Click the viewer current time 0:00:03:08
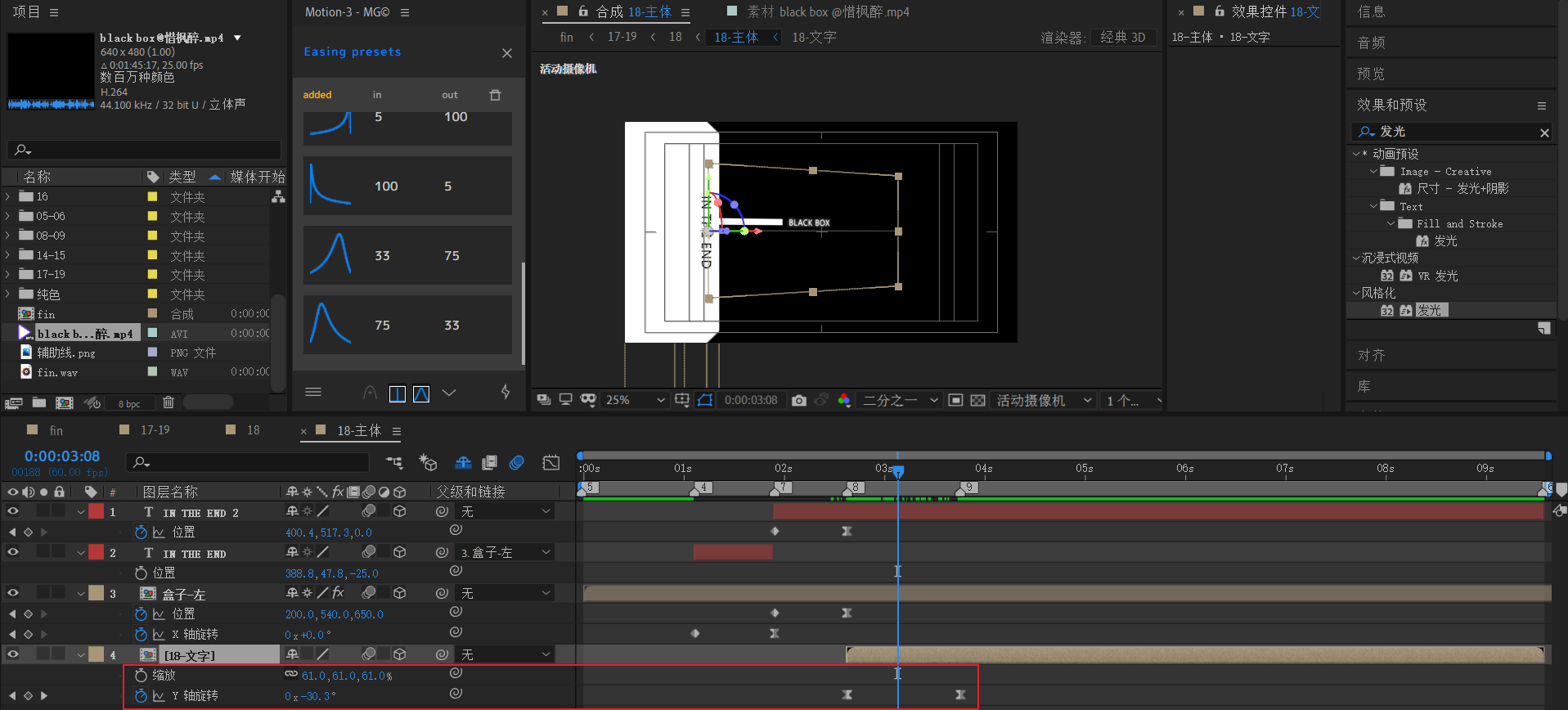 click(x=751, y=400)
